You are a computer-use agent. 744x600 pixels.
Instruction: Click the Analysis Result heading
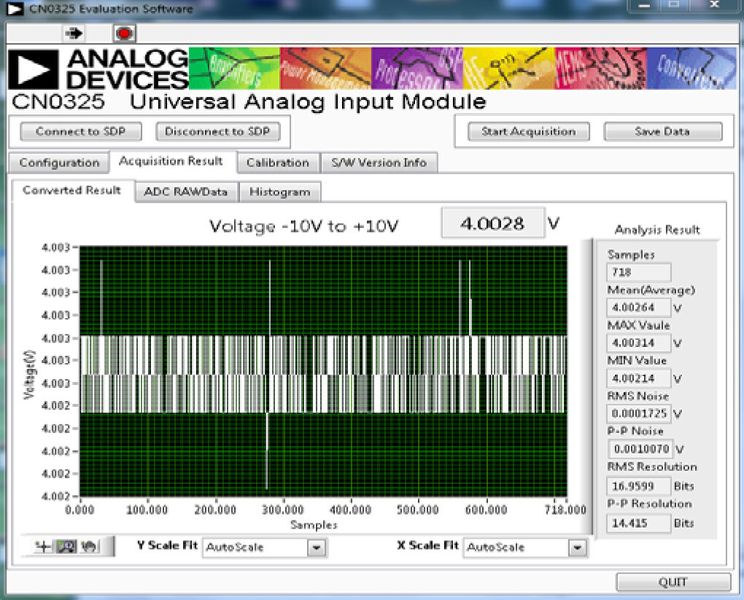click(x=657, y=230)
